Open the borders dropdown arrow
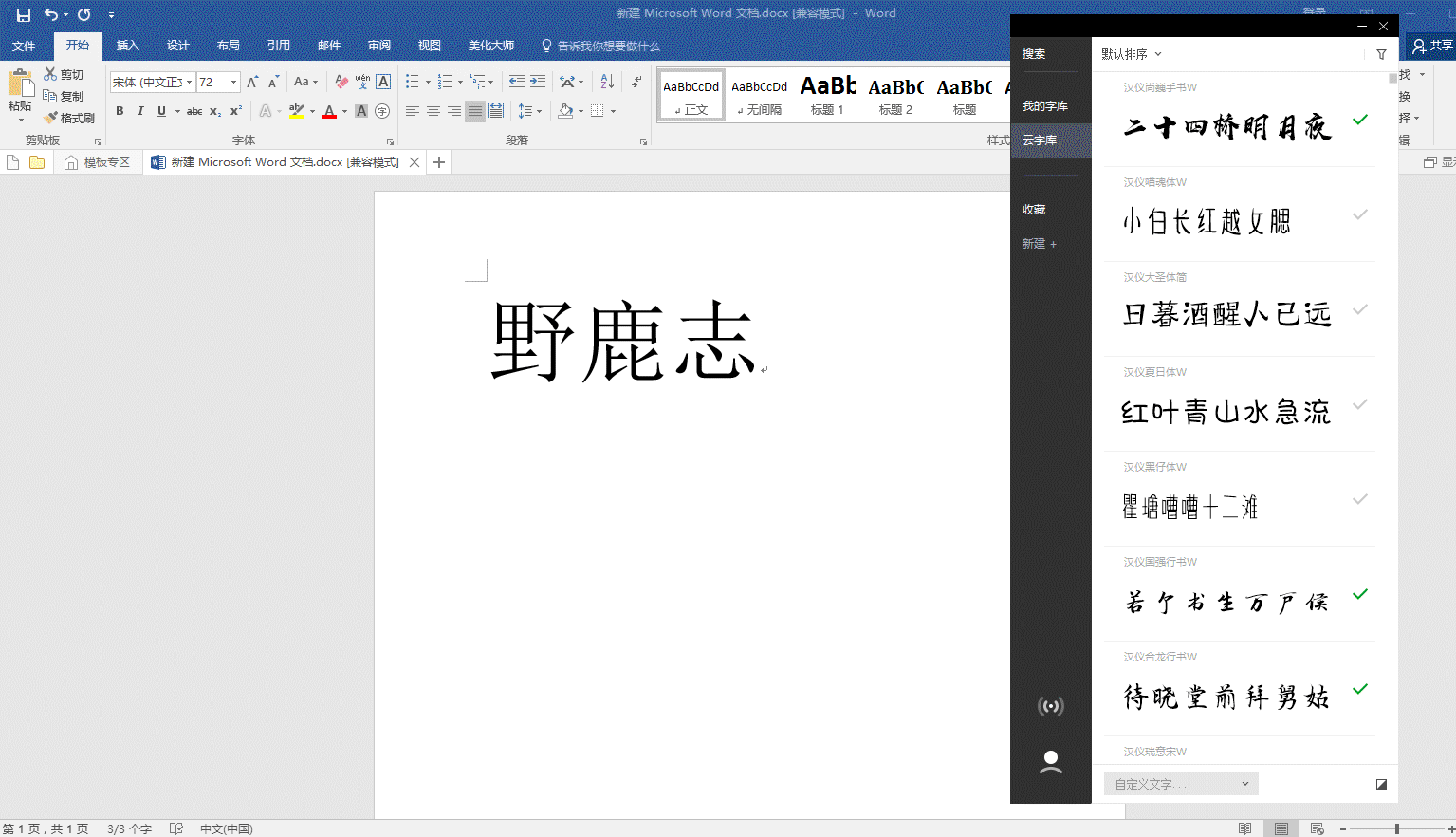The image size is (1456, 837). (x=613, y=111)
